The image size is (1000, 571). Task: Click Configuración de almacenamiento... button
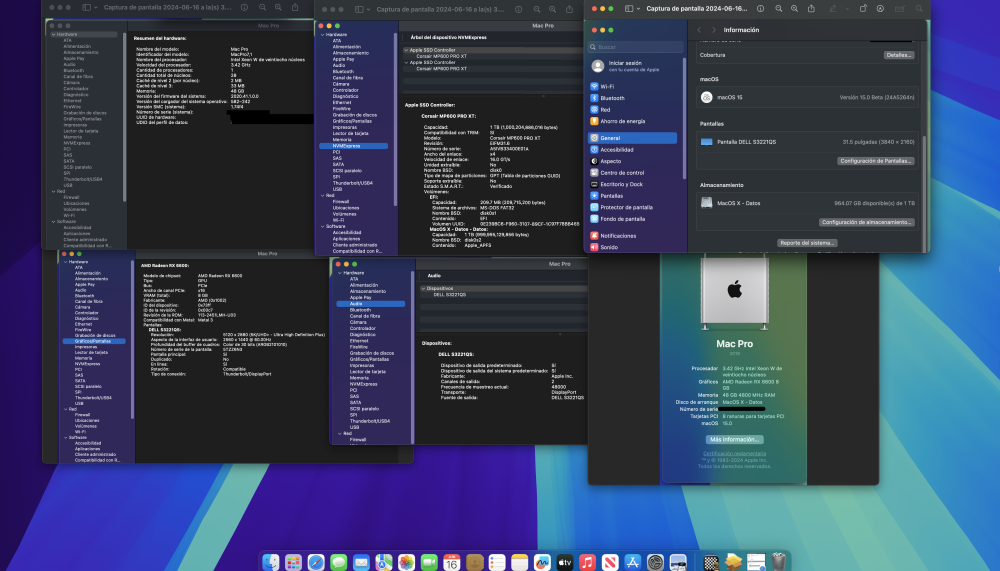(x=867, y=223)
